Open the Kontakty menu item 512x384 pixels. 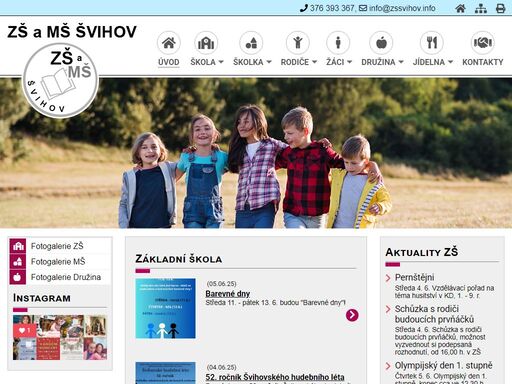click(x=483, y=62)
